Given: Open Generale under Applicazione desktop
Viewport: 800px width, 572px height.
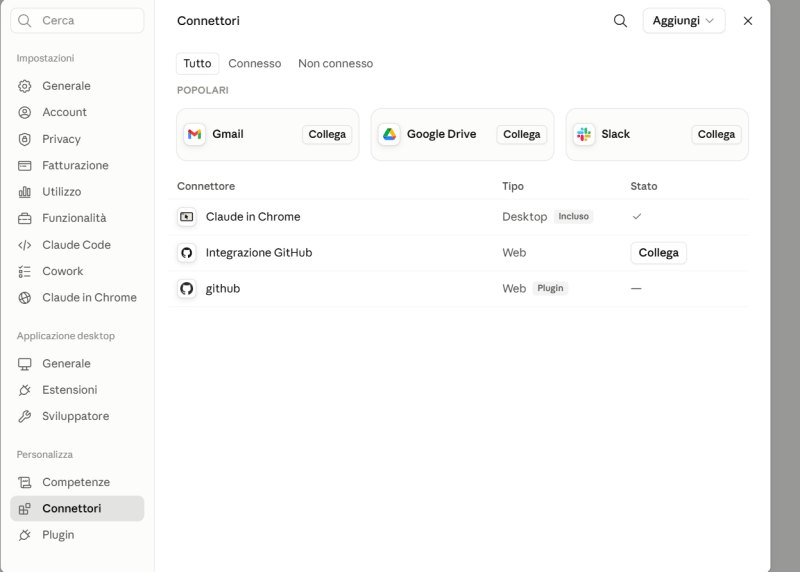Looking at the screenshot, I should tap(77, 363).
